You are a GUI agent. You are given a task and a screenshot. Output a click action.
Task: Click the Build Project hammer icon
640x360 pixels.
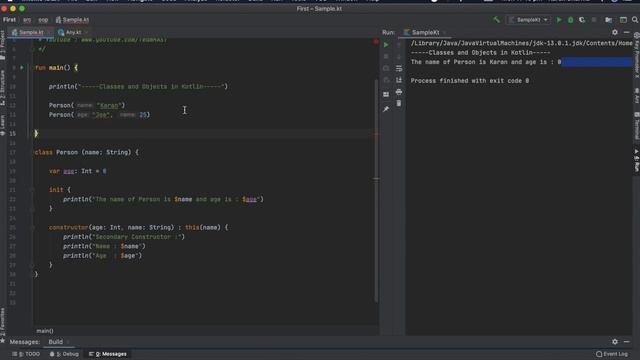click(x=496, y=20)
